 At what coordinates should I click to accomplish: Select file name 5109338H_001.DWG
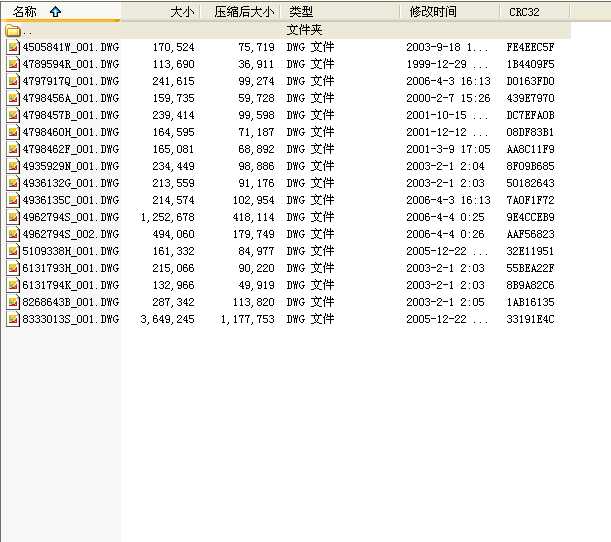(x=71, y=251)
